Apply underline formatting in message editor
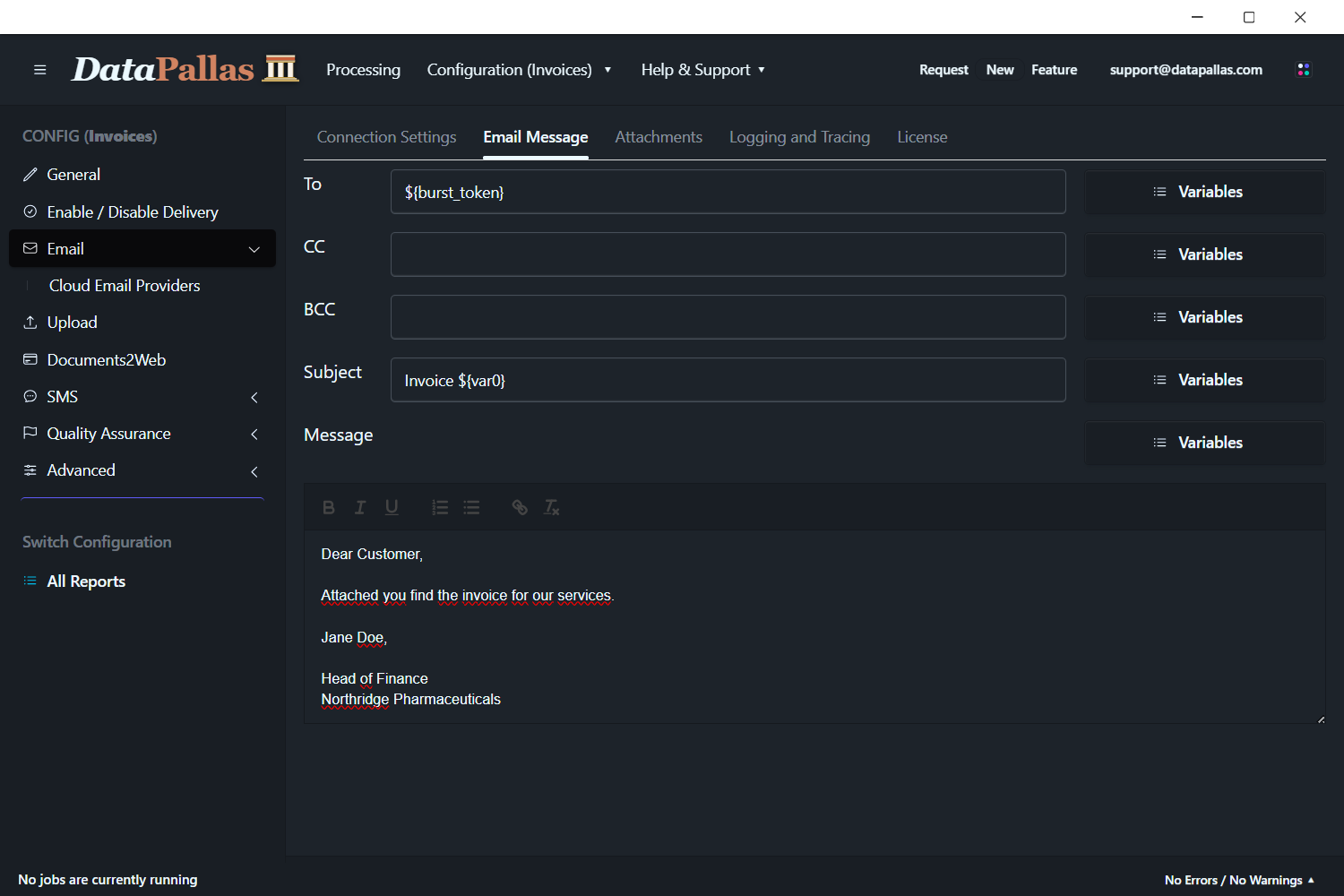 tap(392, 508)
